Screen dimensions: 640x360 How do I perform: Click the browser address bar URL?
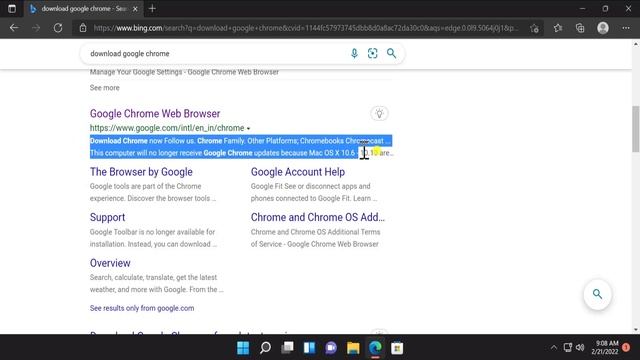[306, 28]
